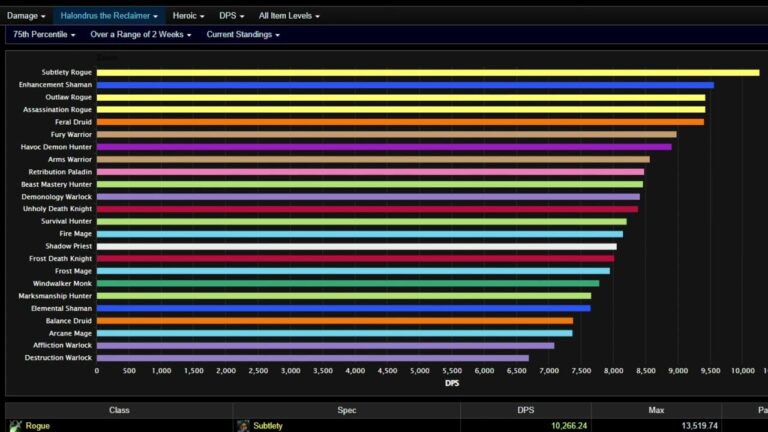Click the Havoc Demon Hunter axis label
Viewport: 768px width, 432px height.
(x=56, y=147)
